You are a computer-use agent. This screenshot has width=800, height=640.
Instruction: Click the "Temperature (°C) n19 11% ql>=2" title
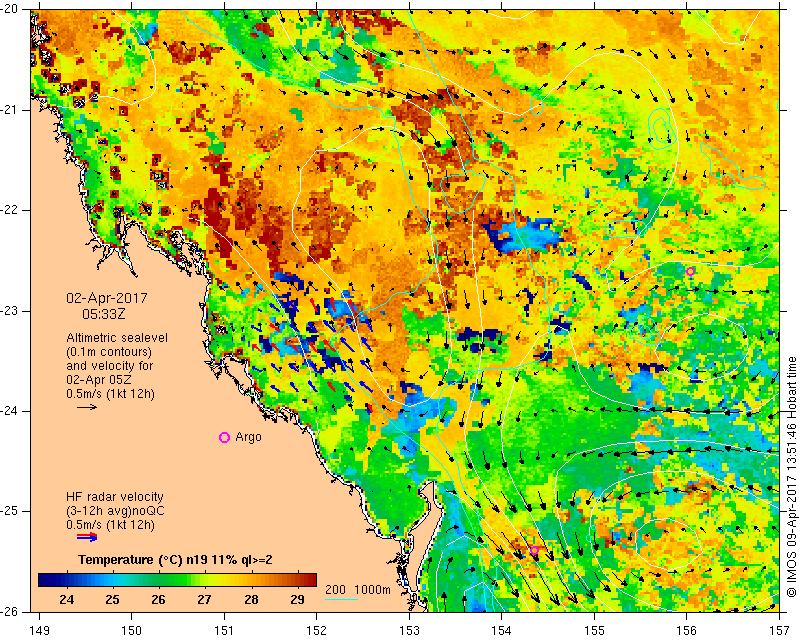click(175, 560)
